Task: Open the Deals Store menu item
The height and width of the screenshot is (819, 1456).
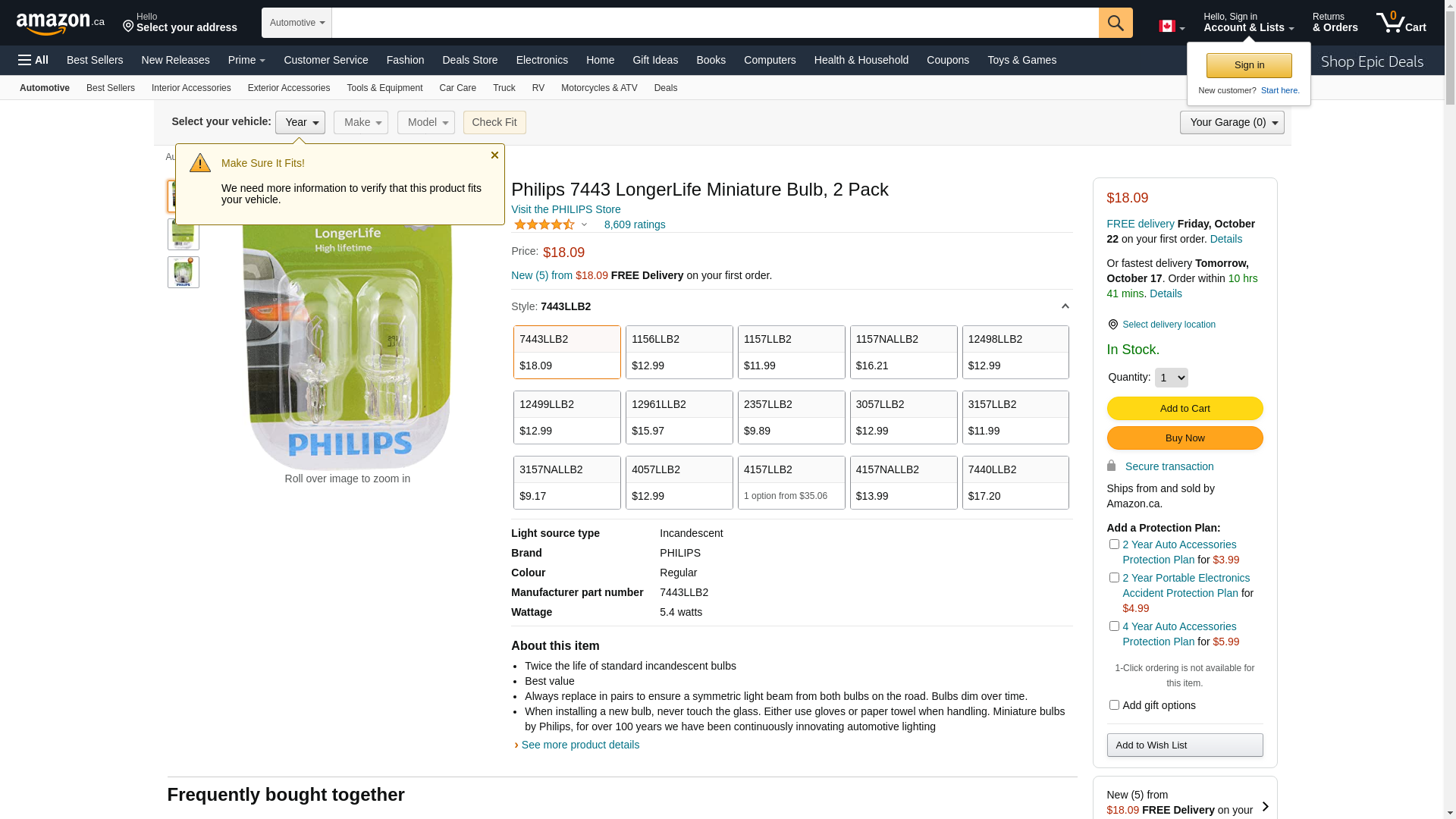Action: click(x=469, y=60)
